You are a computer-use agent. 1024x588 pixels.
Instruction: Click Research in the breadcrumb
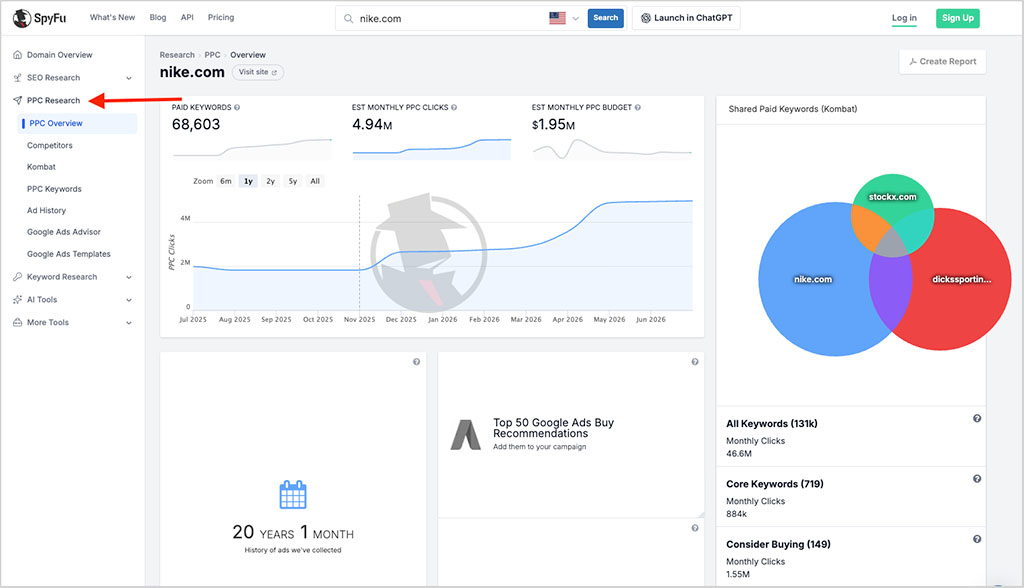click(x=177, y=55)
